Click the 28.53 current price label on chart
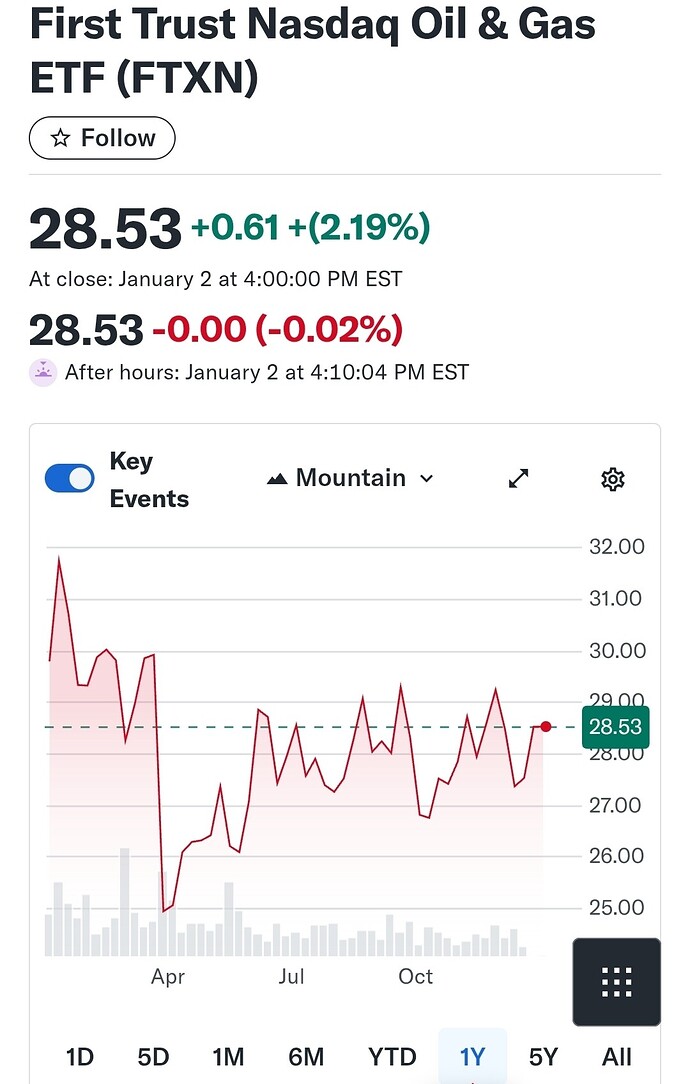The width and height of the screenshot is (690, 1084). coord(615,727)
